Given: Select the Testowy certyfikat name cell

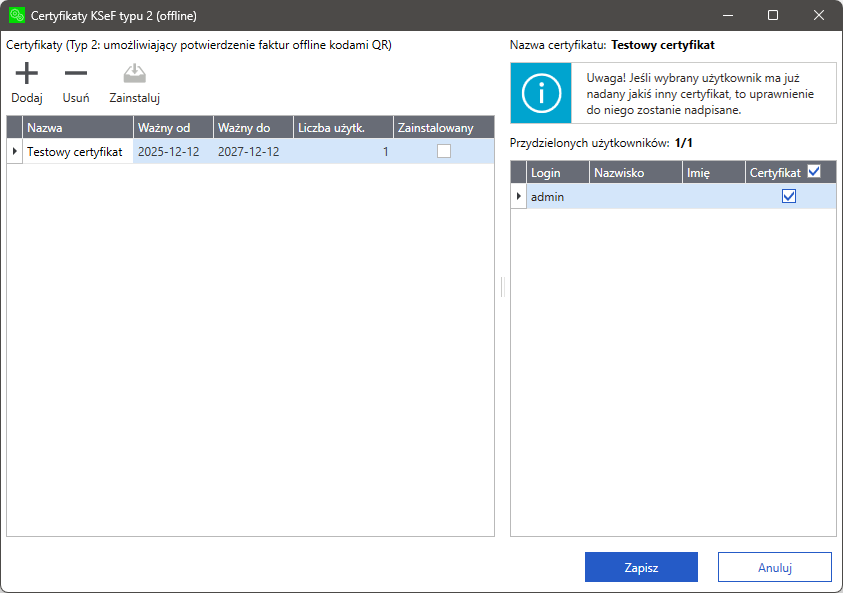Looking at the screenshot, I should tap(75, 152).
